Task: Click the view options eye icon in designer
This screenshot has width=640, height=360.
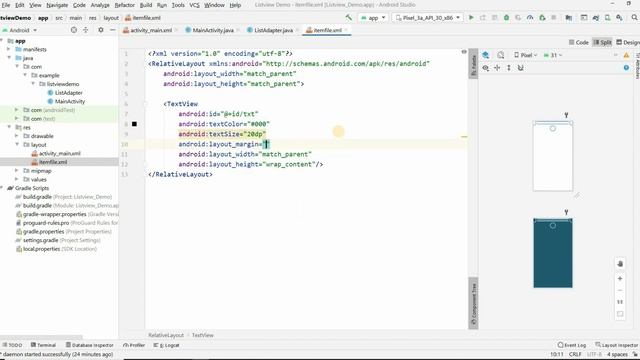Action: pos(485,68)
